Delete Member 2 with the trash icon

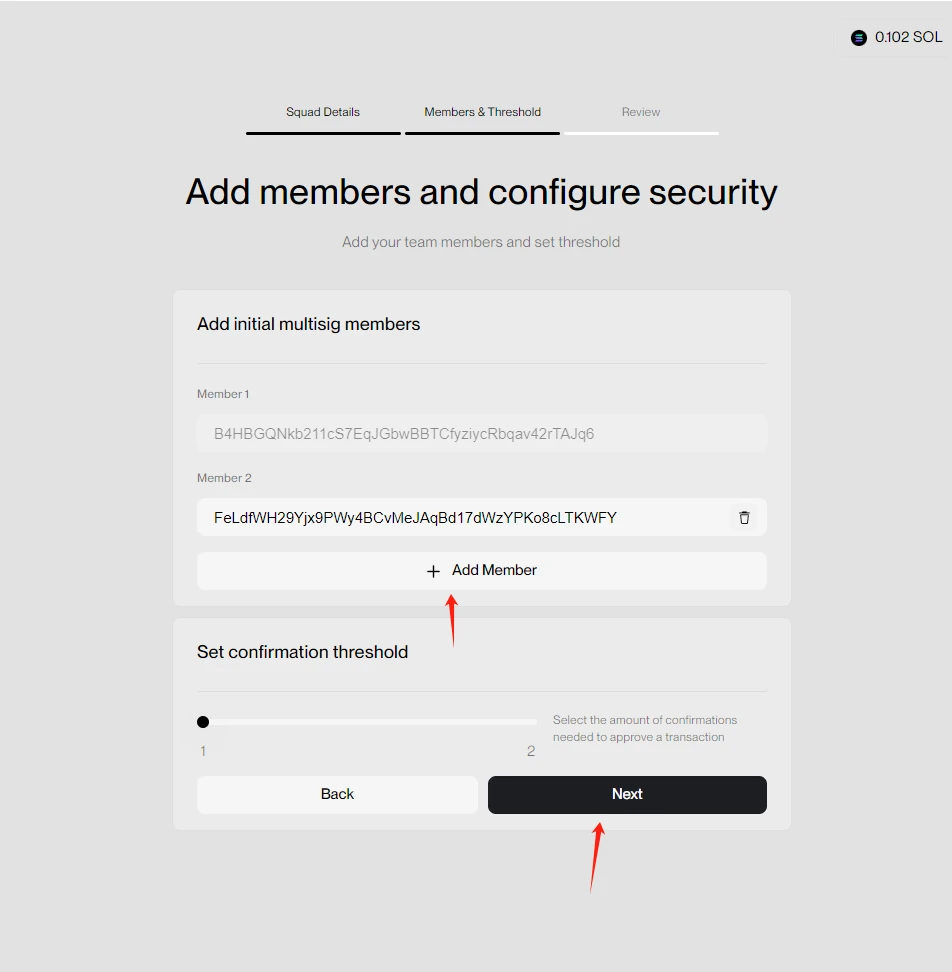pyautogui.click(x=744, y=517)
